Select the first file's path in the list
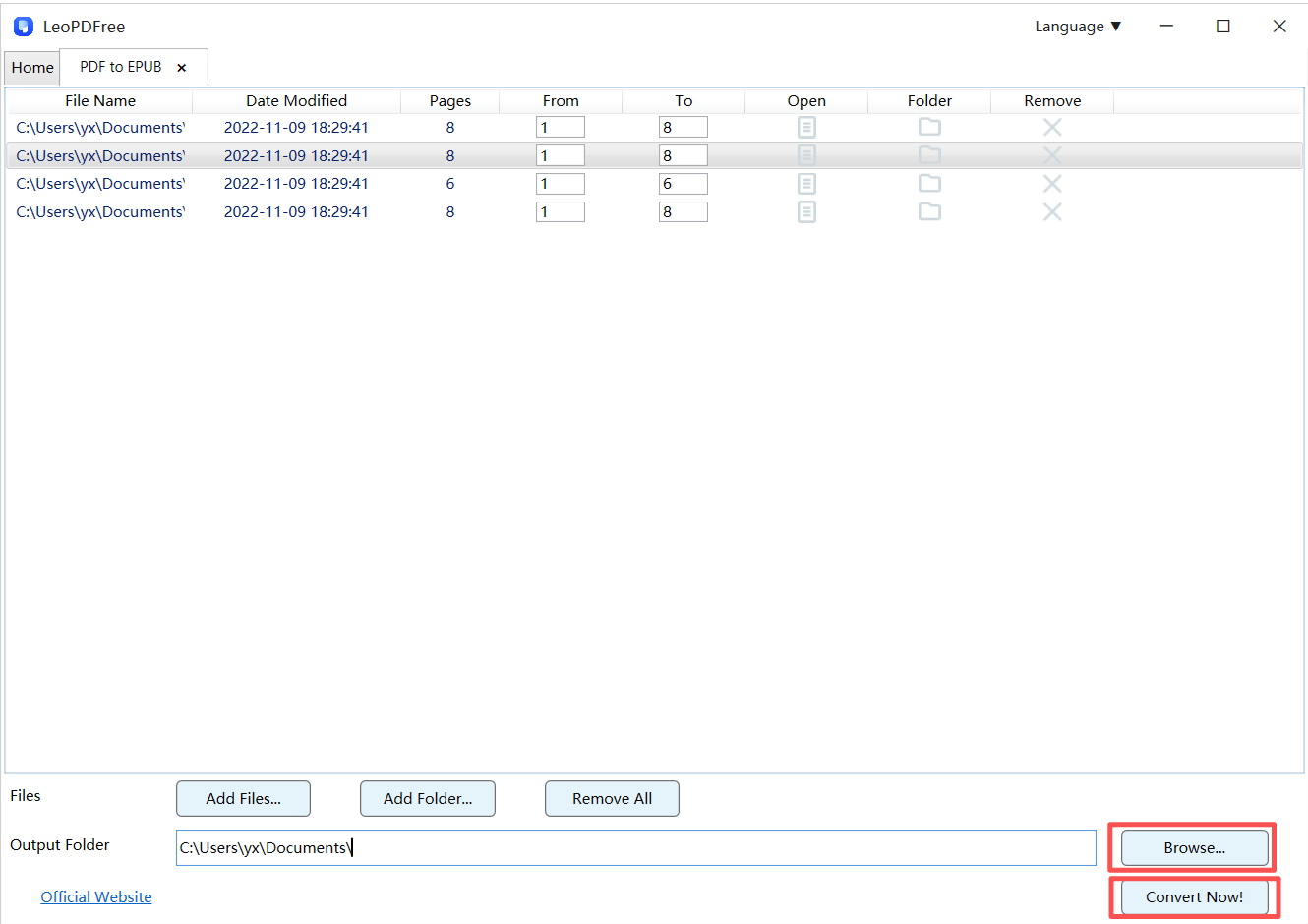This screenshot has height=924, width=1308. (x=100, y=128)
